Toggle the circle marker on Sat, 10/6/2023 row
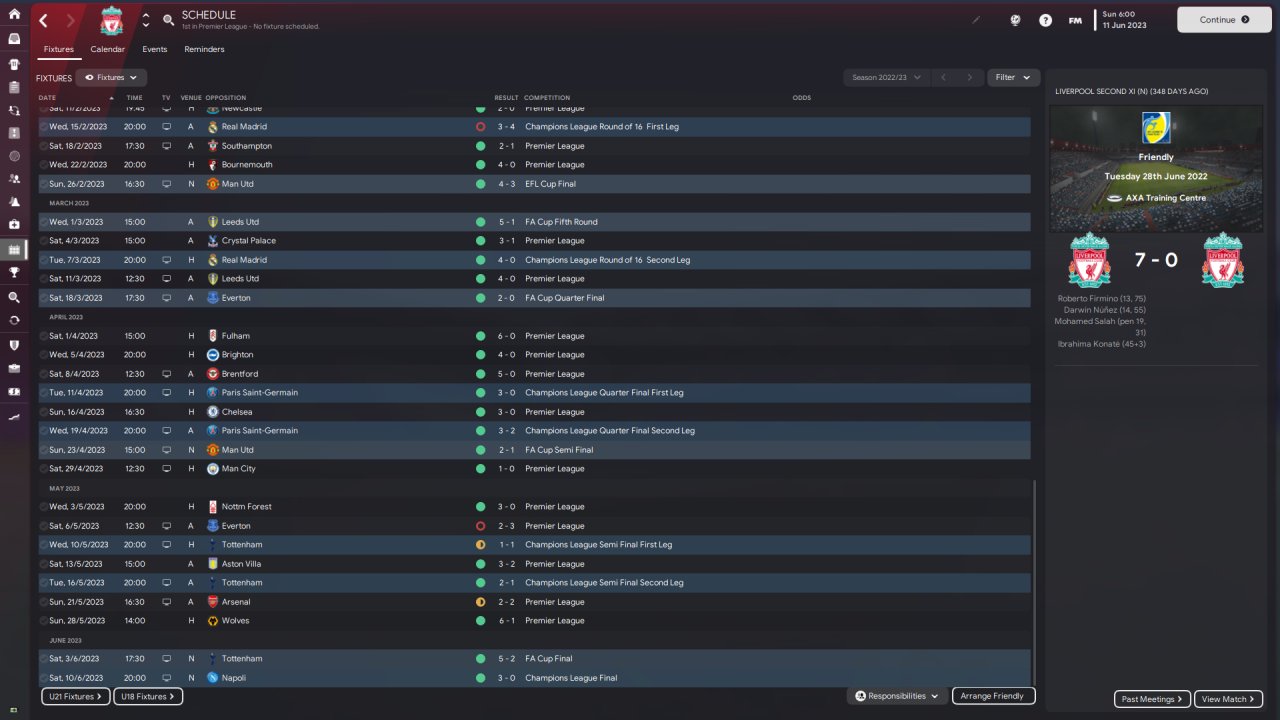 44,678
